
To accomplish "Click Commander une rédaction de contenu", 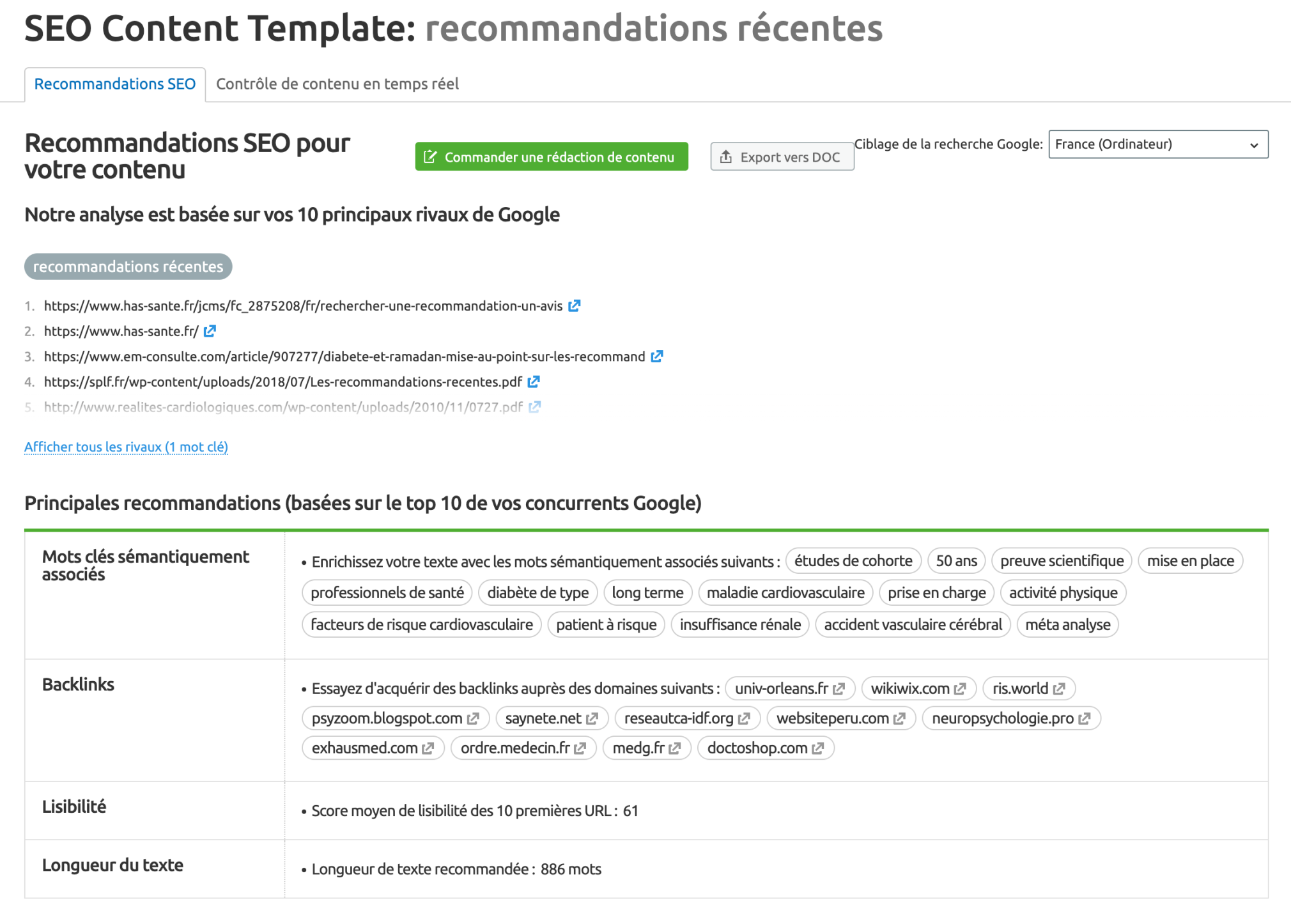I will click(x=551, y=157).
